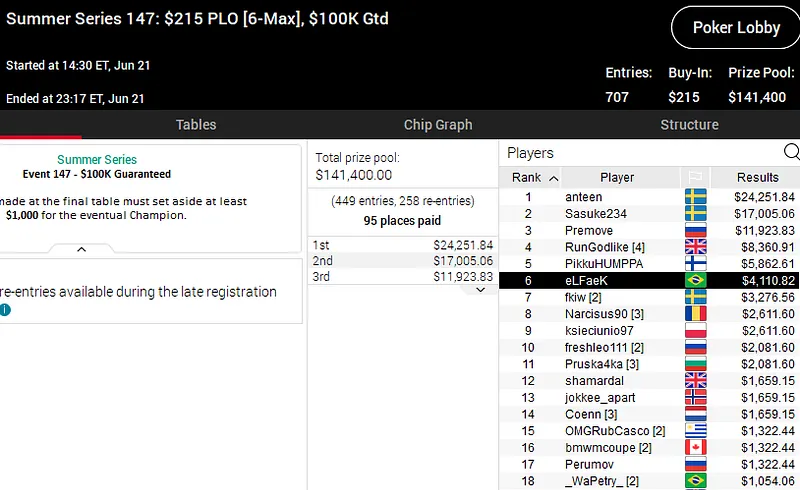Click the Polish flag beside ksieciunio97
The image size is (800, 490).
click(695, 331)
